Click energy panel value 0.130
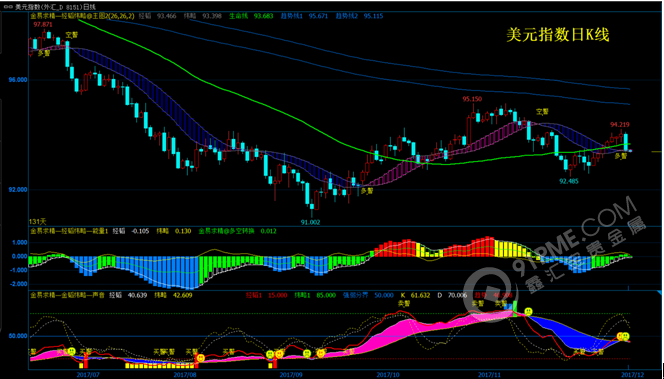The height and width of the screenshot is (379, 664). click(183, 231)
